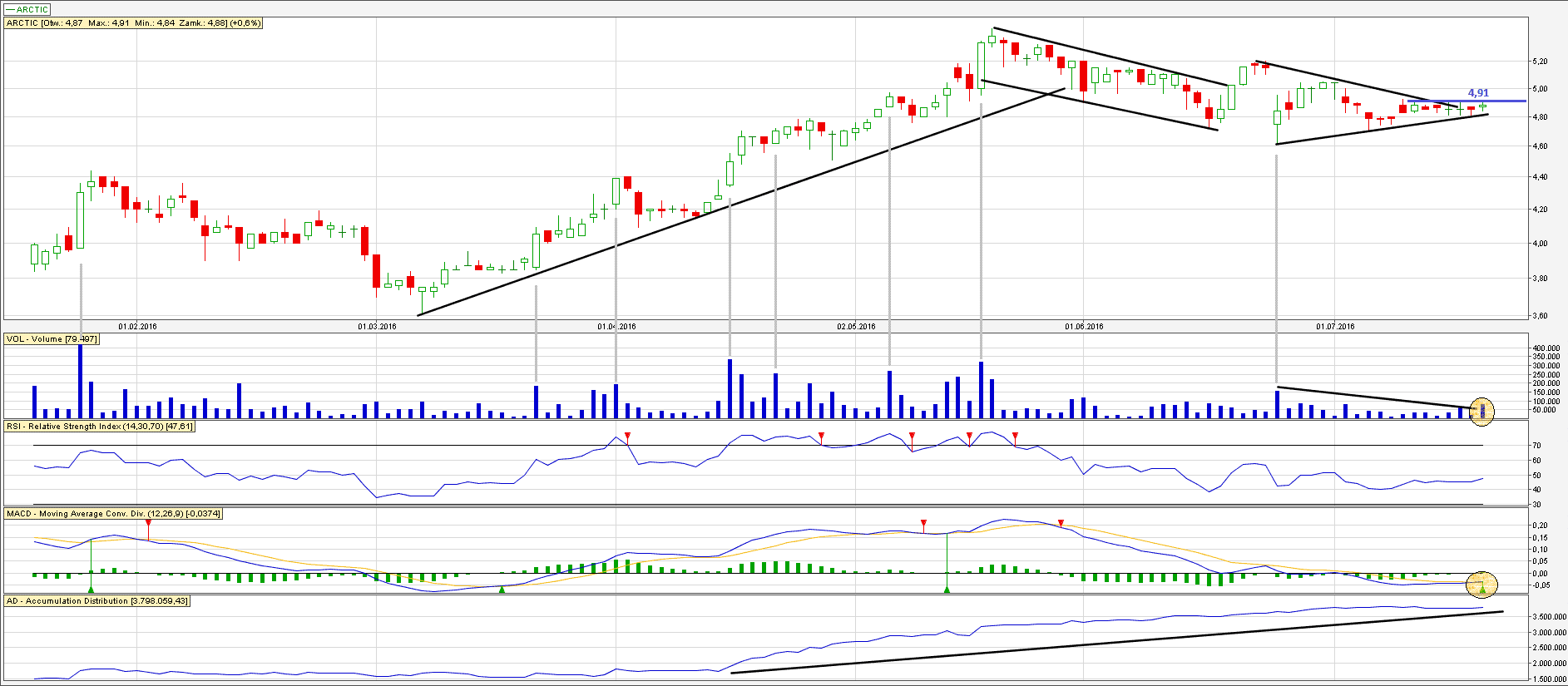This screenshot has height=686, width=1568.
Task: Click the yellow highlight circle in the MACD panel
Action: [x=1481, y=585]
